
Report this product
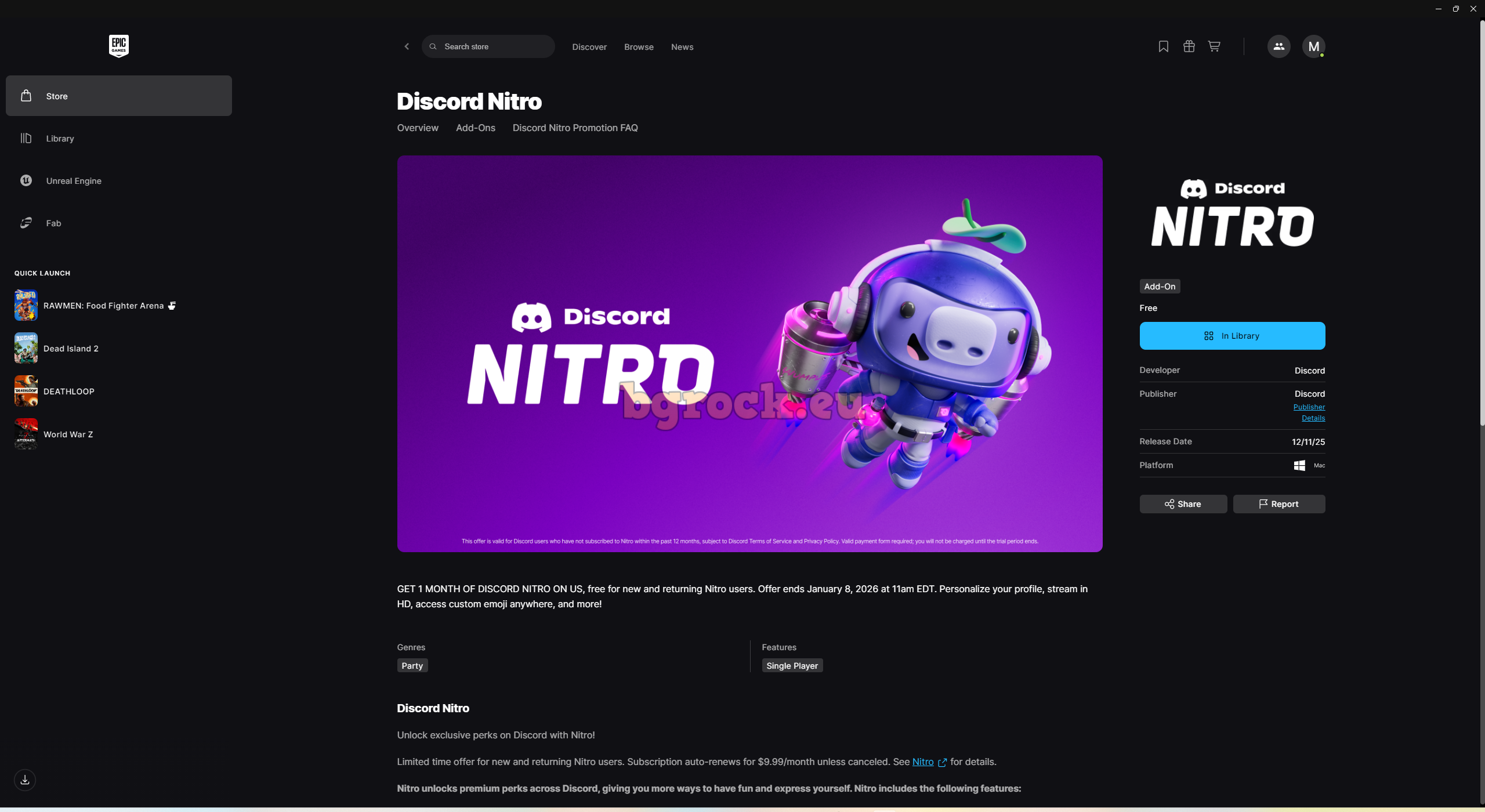1278,504
